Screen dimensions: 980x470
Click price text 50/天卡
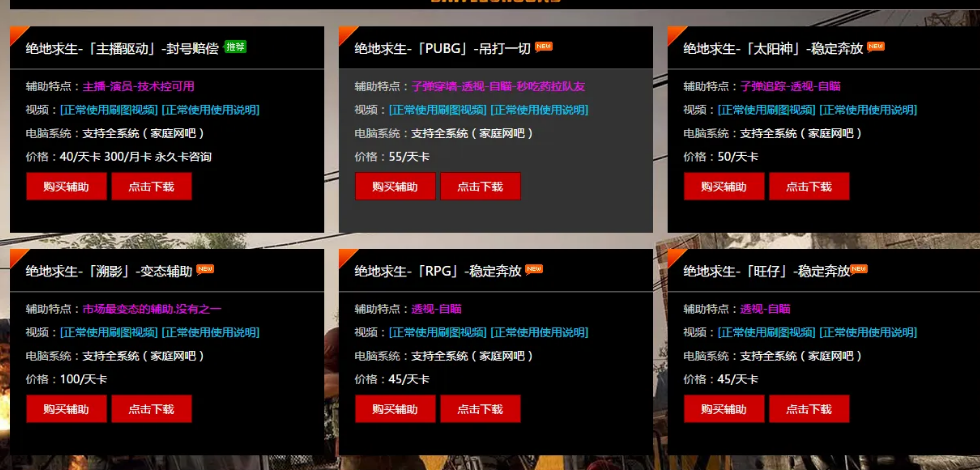(x=738, y=157)
